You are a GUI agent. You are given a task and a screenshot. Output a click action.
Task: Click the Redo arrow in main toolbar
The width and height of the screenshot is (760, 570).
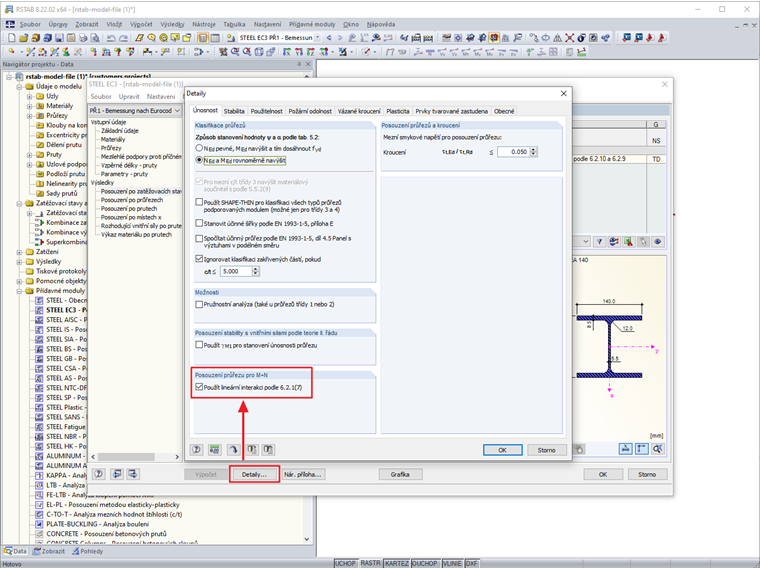point(124,38)
